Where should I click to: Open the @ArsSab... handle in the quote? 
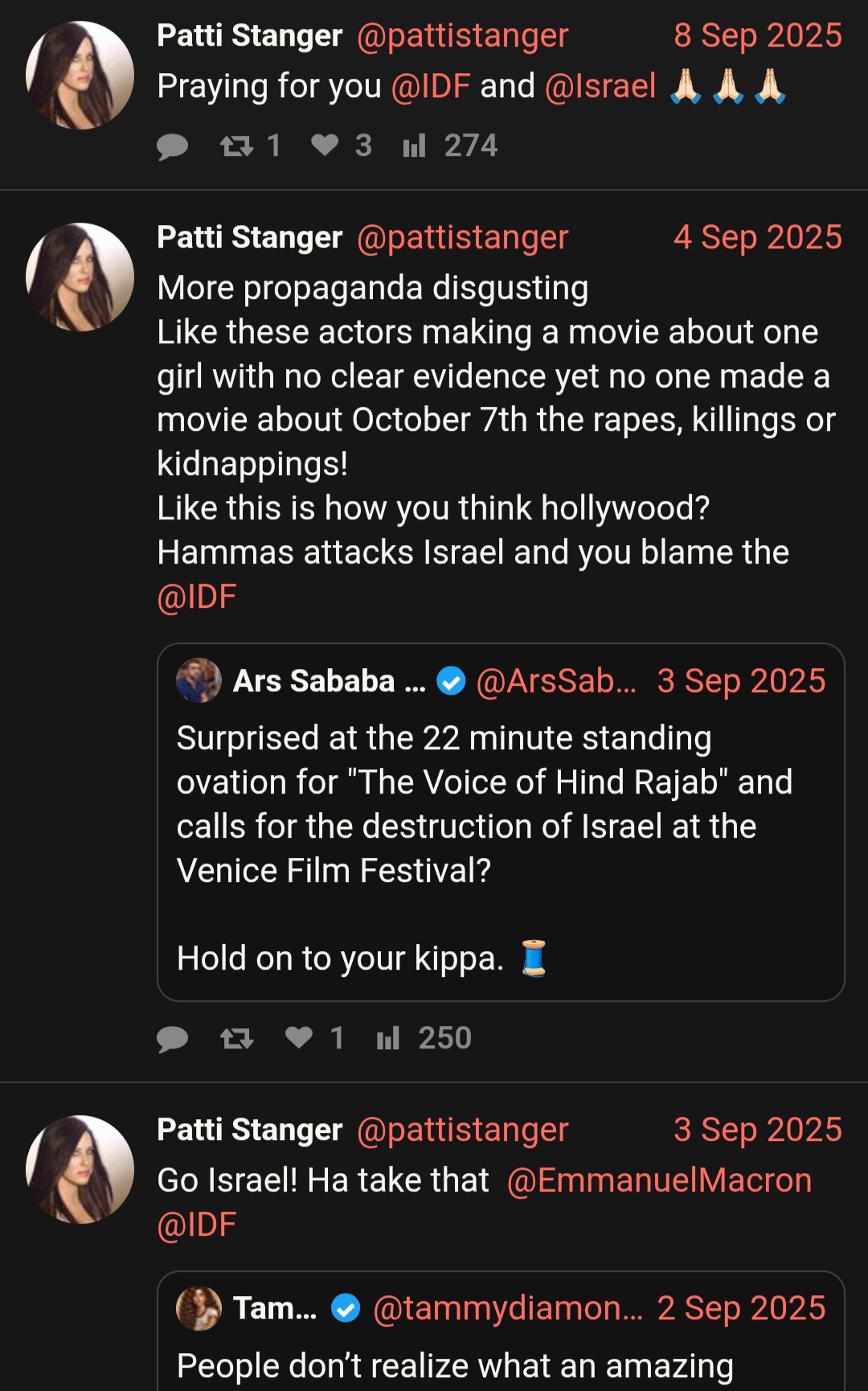click(556, 681)
